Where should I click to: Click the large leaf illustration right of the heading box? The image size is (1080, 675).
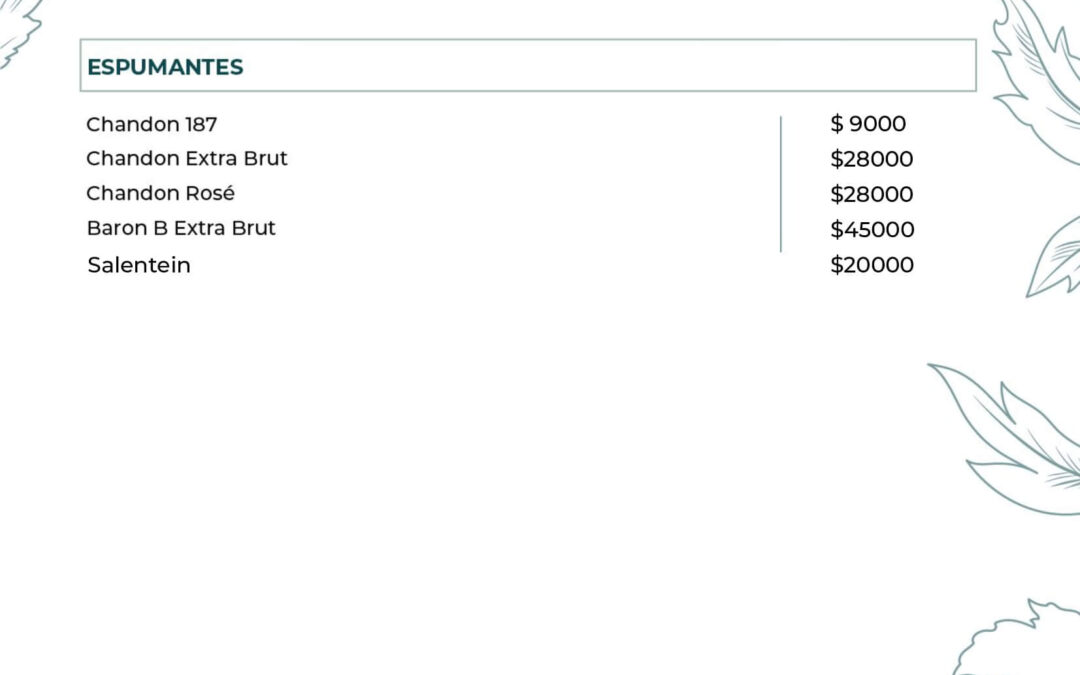[x=1035, y=75]
